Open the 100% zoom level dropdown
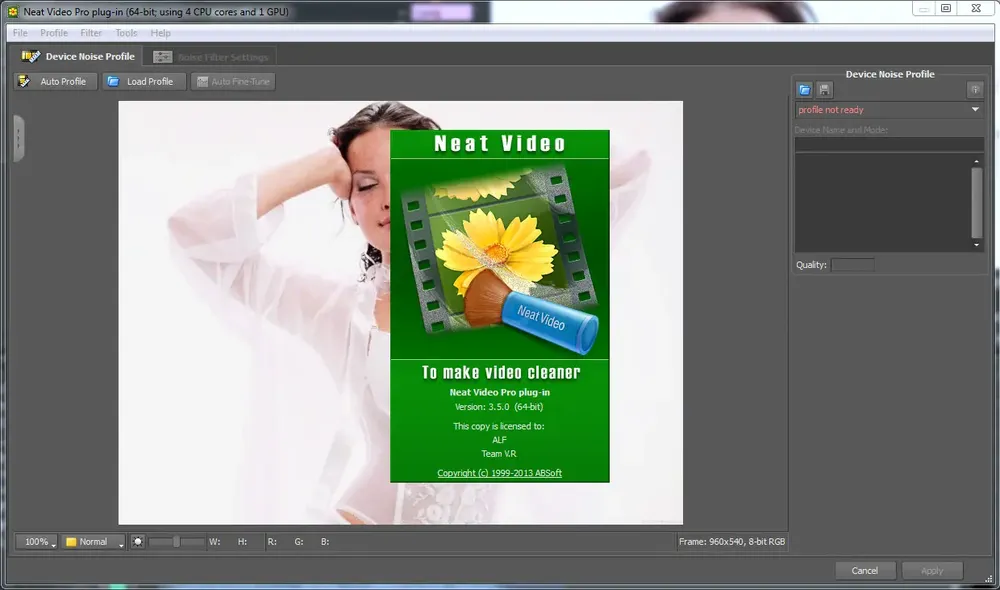 [x=36, y=542]
